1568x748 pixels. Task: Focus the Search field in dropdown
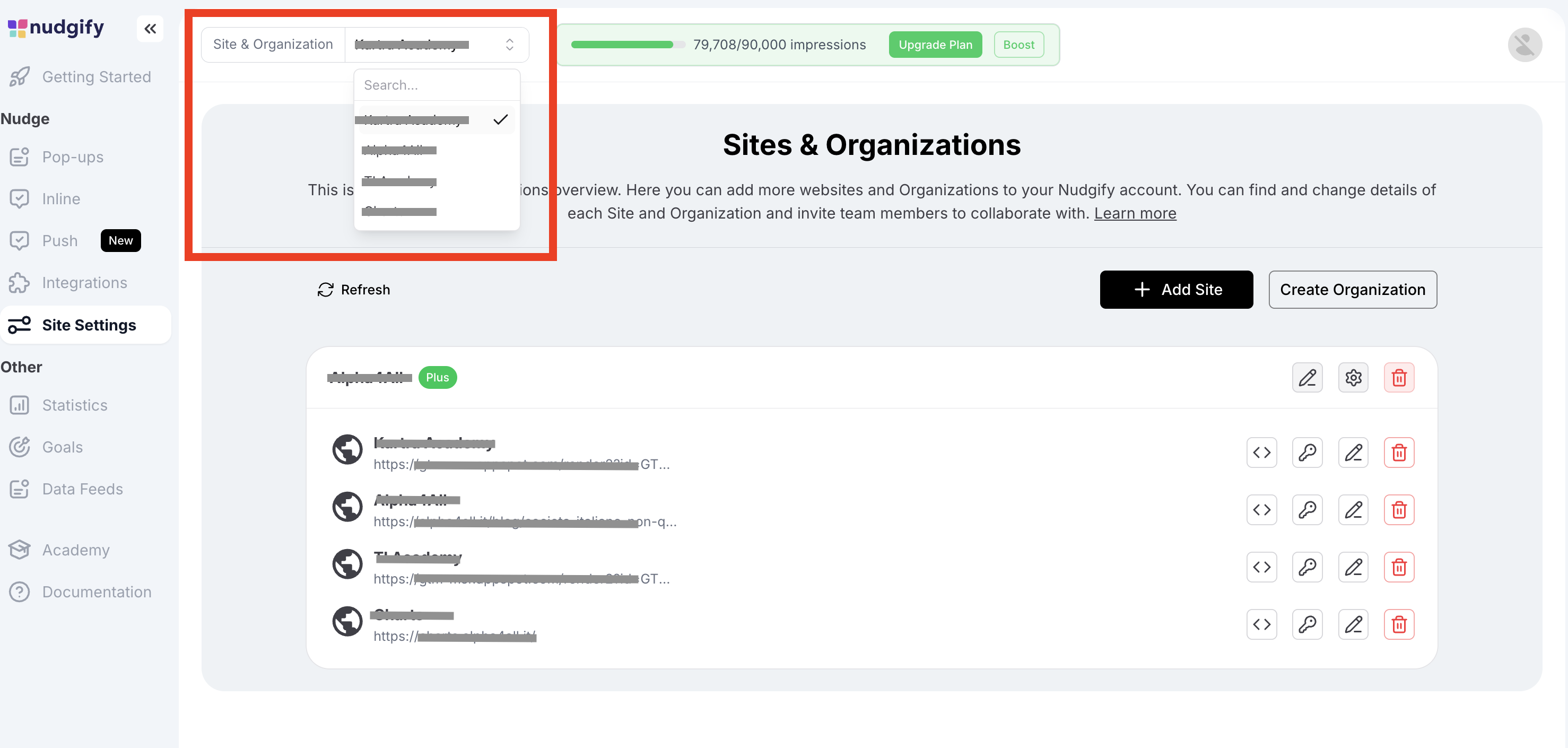436,85
